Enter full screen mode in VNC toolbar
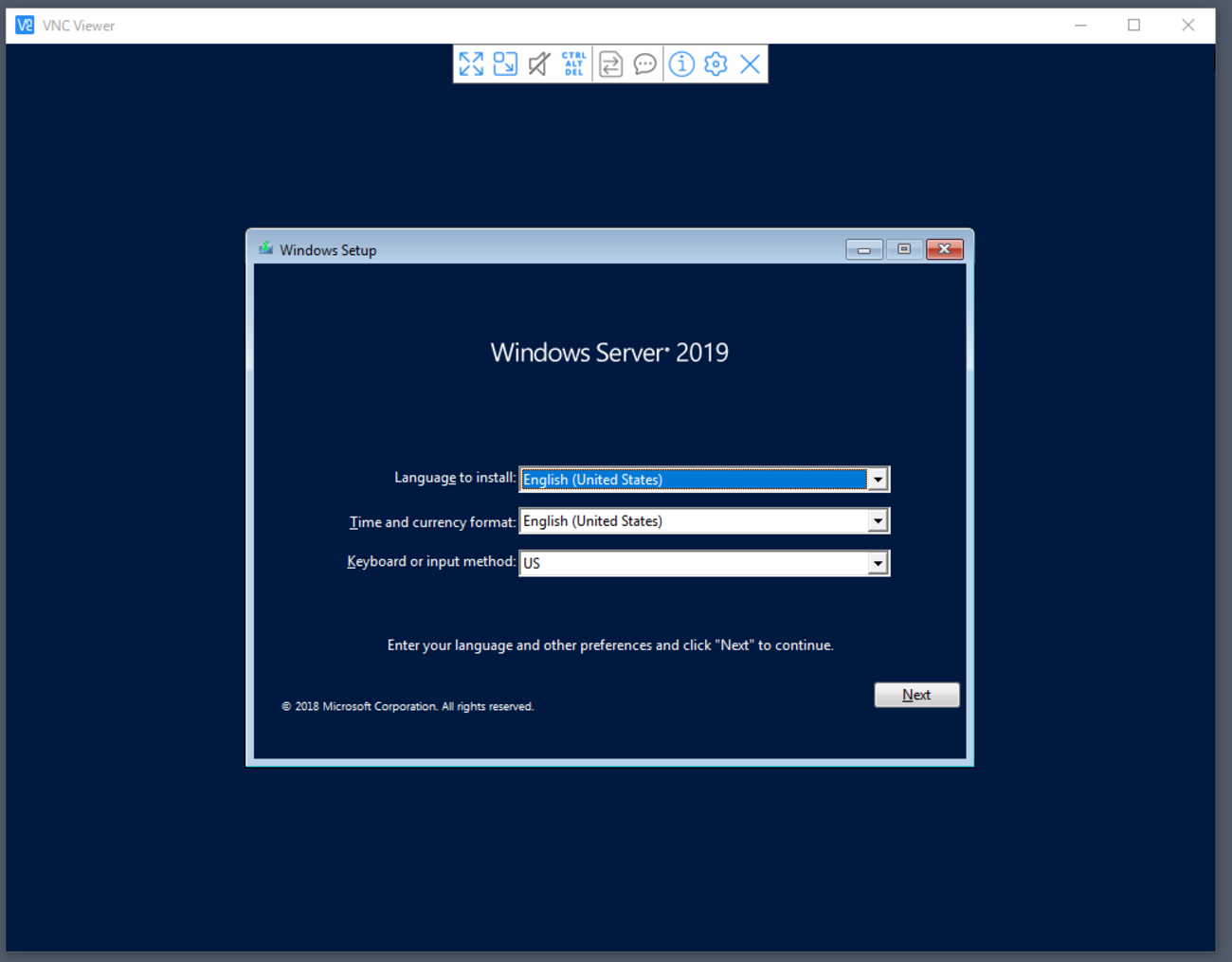The image size is (1232, 962). pyautogui.click(x=471, y=64)
